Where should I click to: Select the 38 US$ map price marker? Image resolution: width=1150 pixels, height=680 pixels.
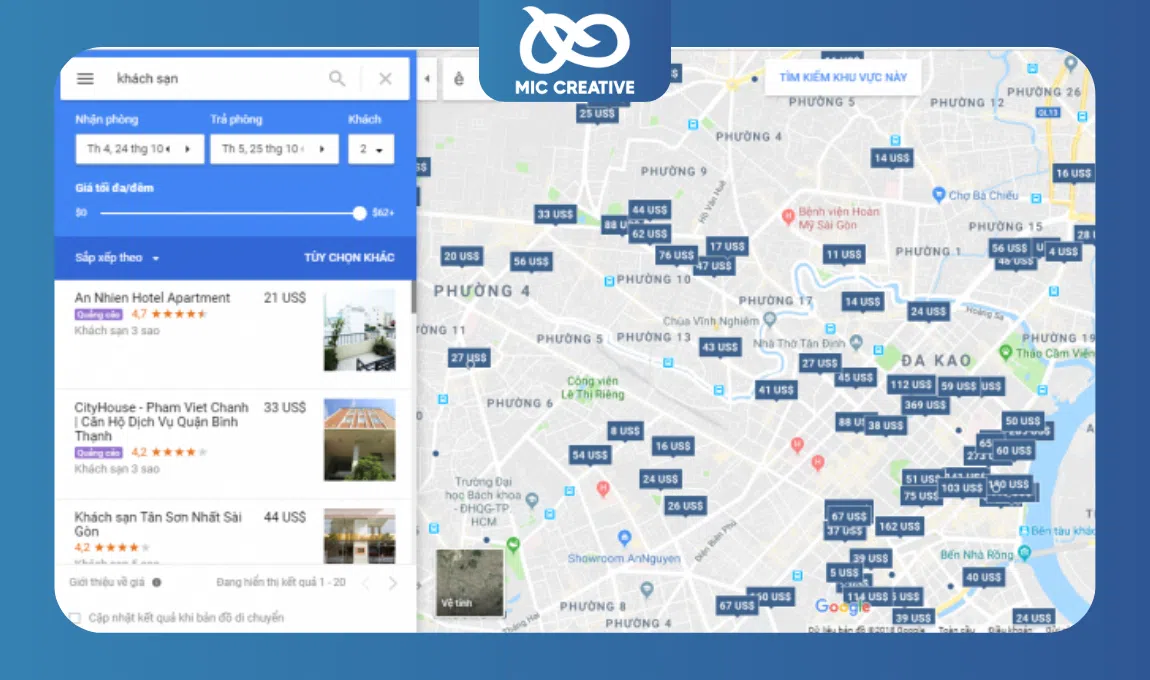pyautogui.click(x=885, y=425)
